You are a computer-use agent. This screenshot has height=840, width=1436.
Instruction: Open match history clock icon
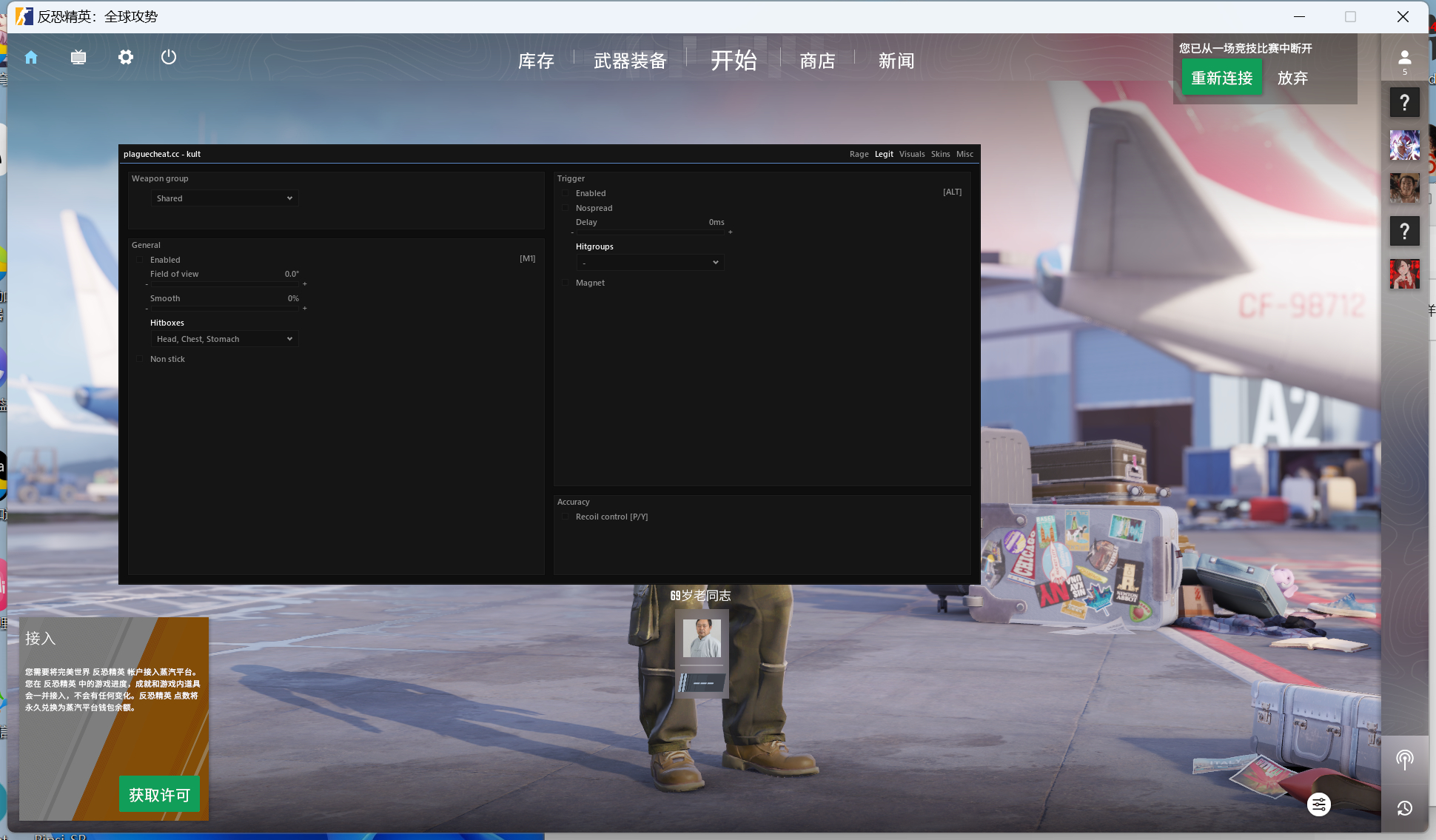coord(1404,808)
